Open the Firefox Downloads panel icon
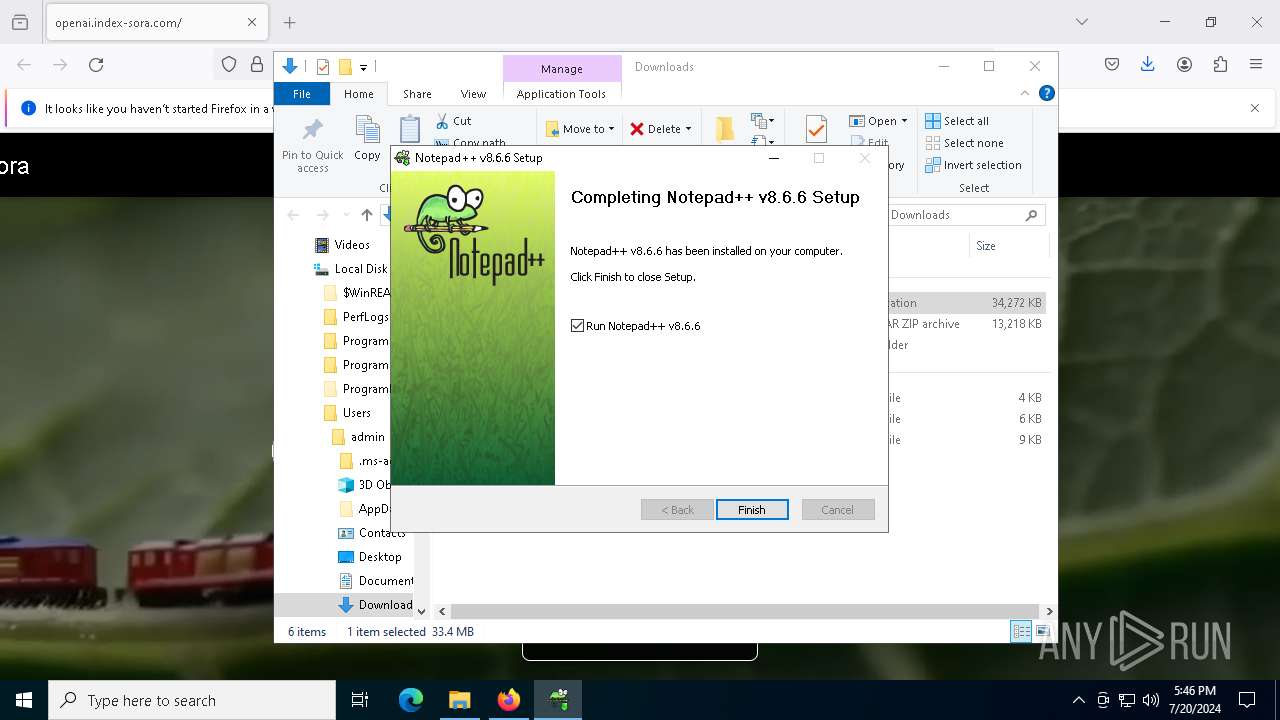This screenshot has height=720, width=1280. click(1148, 64)
